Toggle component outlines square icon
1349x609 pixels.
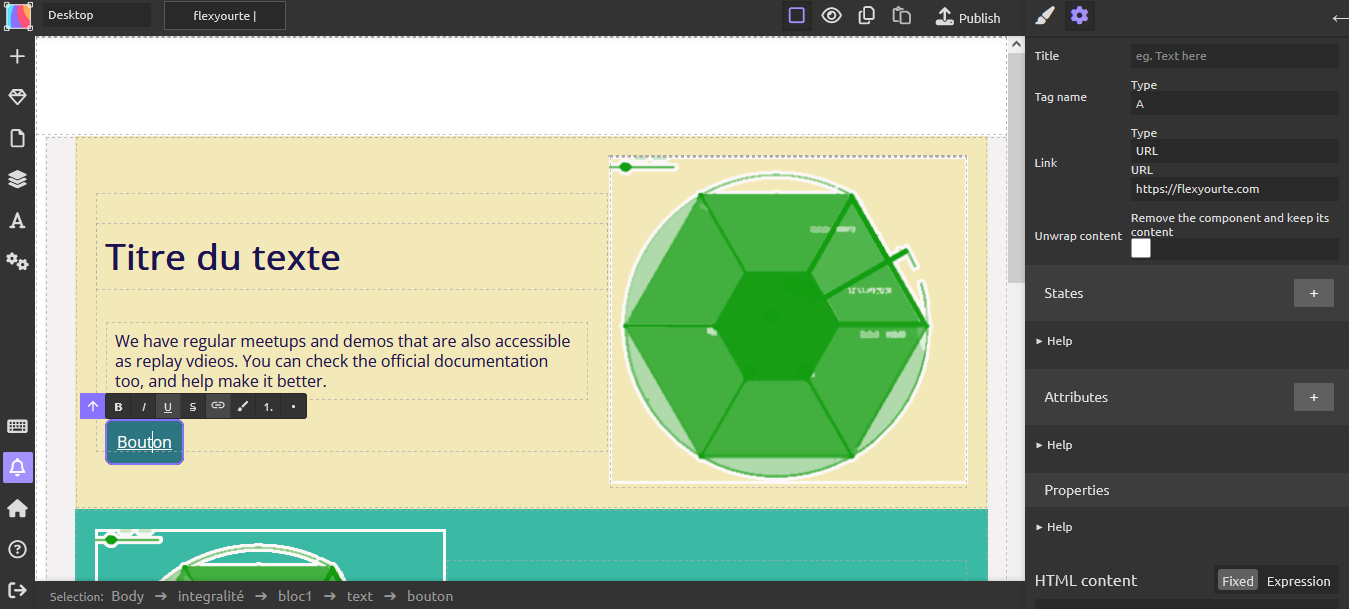[x=796, y=15]
